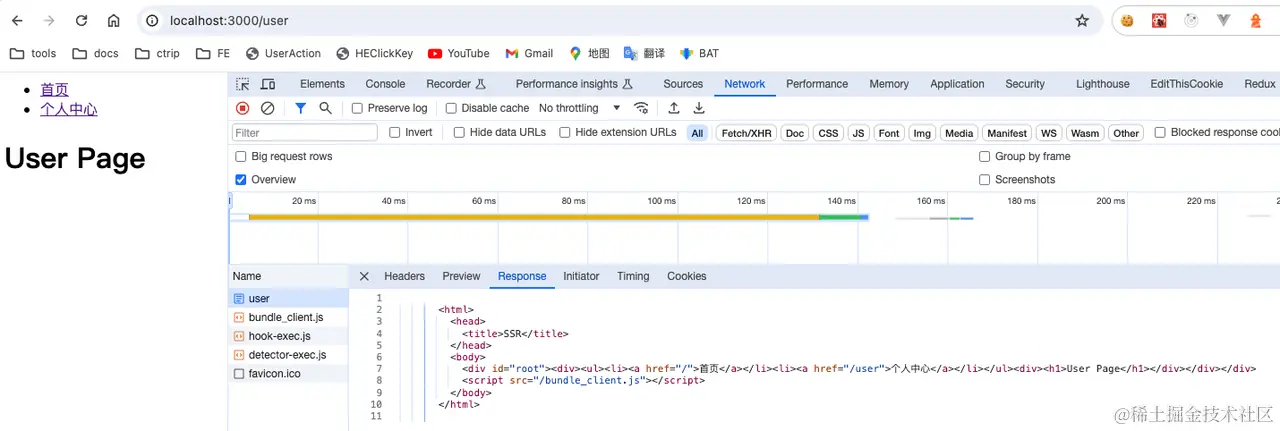Activate the inspect element picker icon
Image resolution: width=1280 pixels, height=431 pixels.
(243, 84)
